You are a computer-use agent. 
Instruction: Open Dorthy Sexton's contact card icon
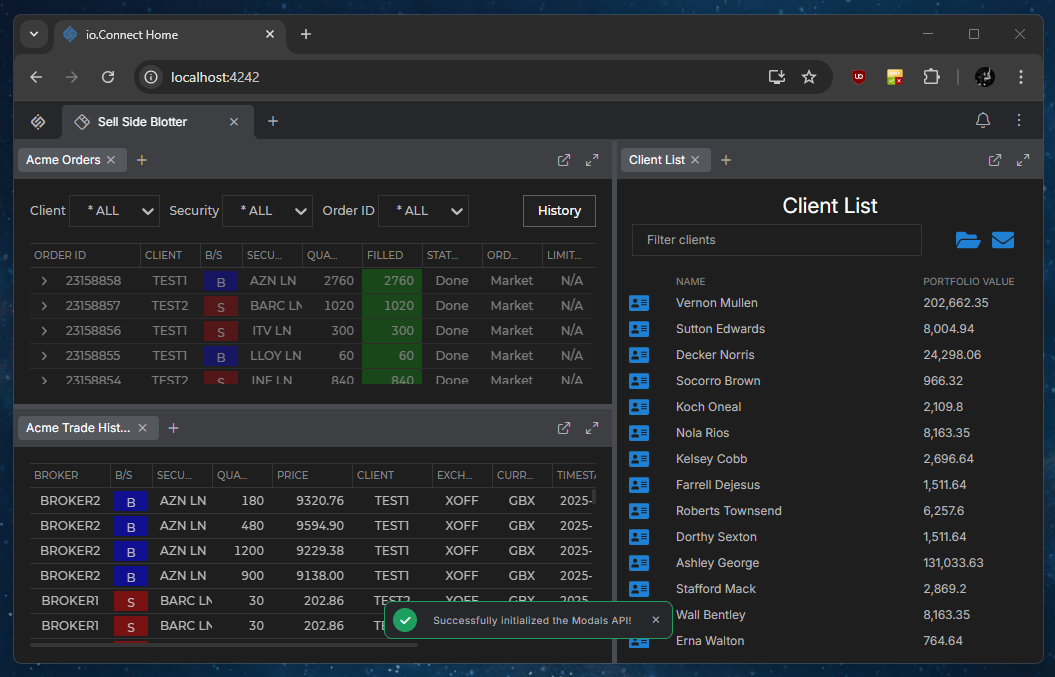click(639, 537)
